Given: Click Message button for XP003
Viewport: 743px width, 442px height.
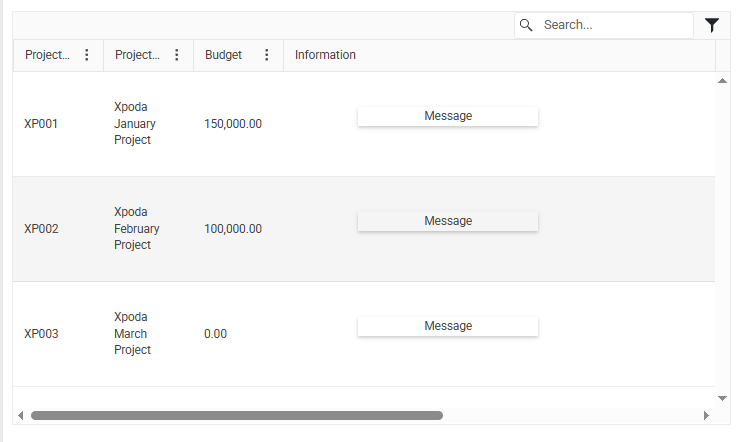Looking at the screenshot, I should (x=448, y=326).
